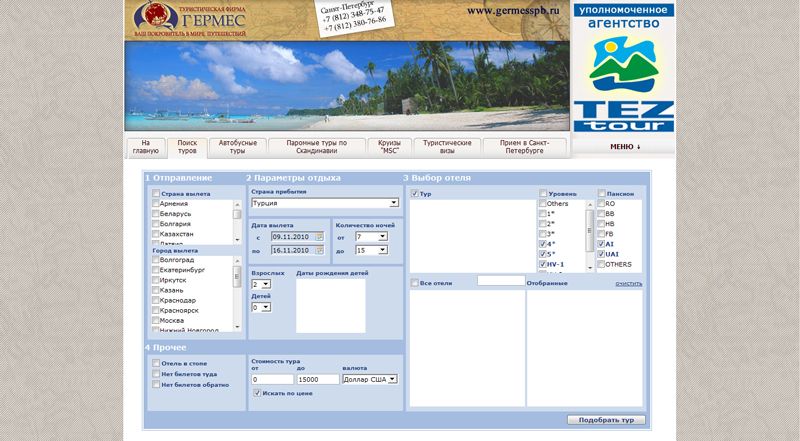Open calendar icon for departure date from
Screen dimensions: 800x441
pyautogui.click(x=320, y=237)
